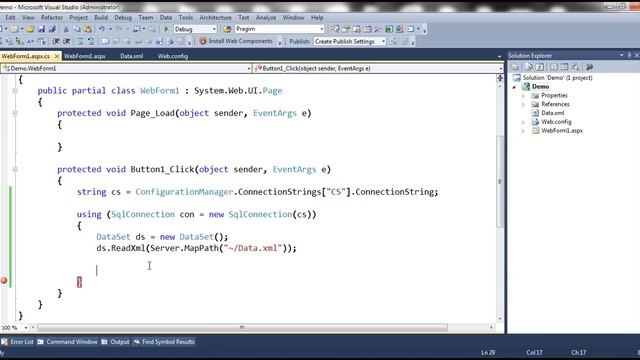Open the Output panel
The width and height of the screenshot is (640, 360).
115,342
